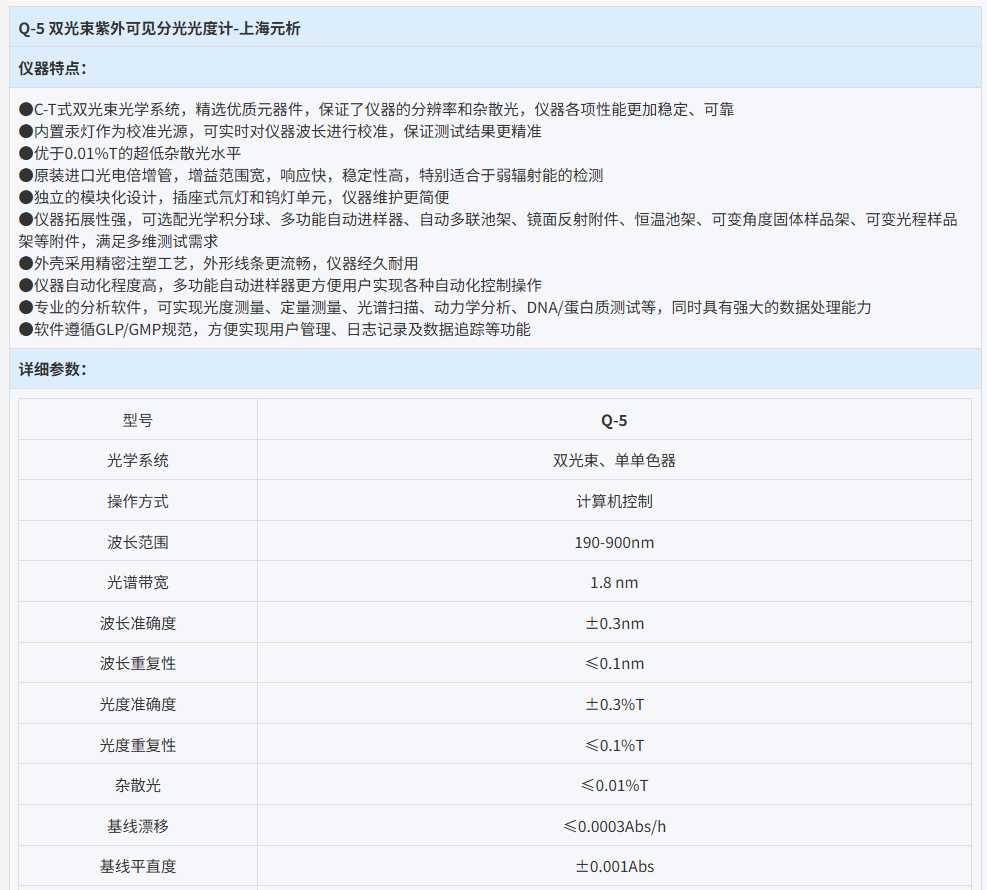The height and width of the screenshot is (890, 987).
Task: Click the 型号 table label cell
Action: [138, 420]
